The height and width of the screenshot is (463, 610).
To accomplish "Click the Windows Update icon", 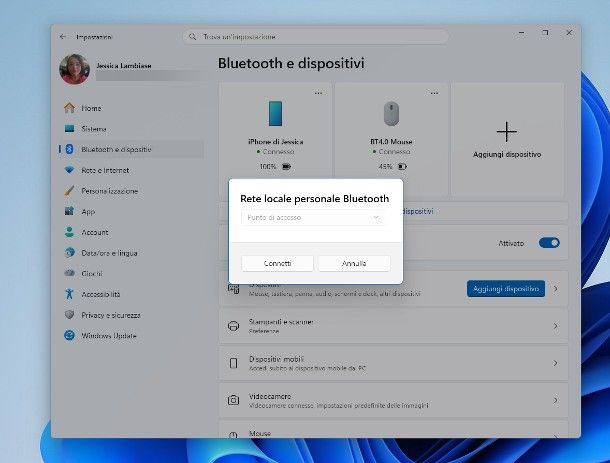I will 70,335.
